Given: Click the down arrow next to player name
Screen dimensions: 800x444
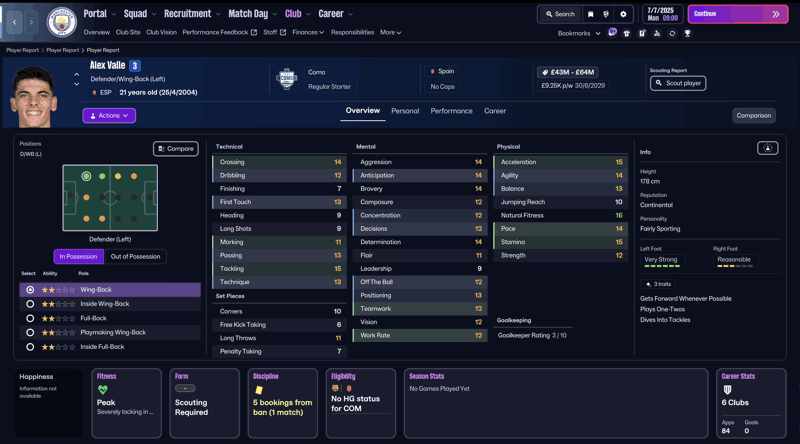Looking at the screenshot, I should click(77, 84).
